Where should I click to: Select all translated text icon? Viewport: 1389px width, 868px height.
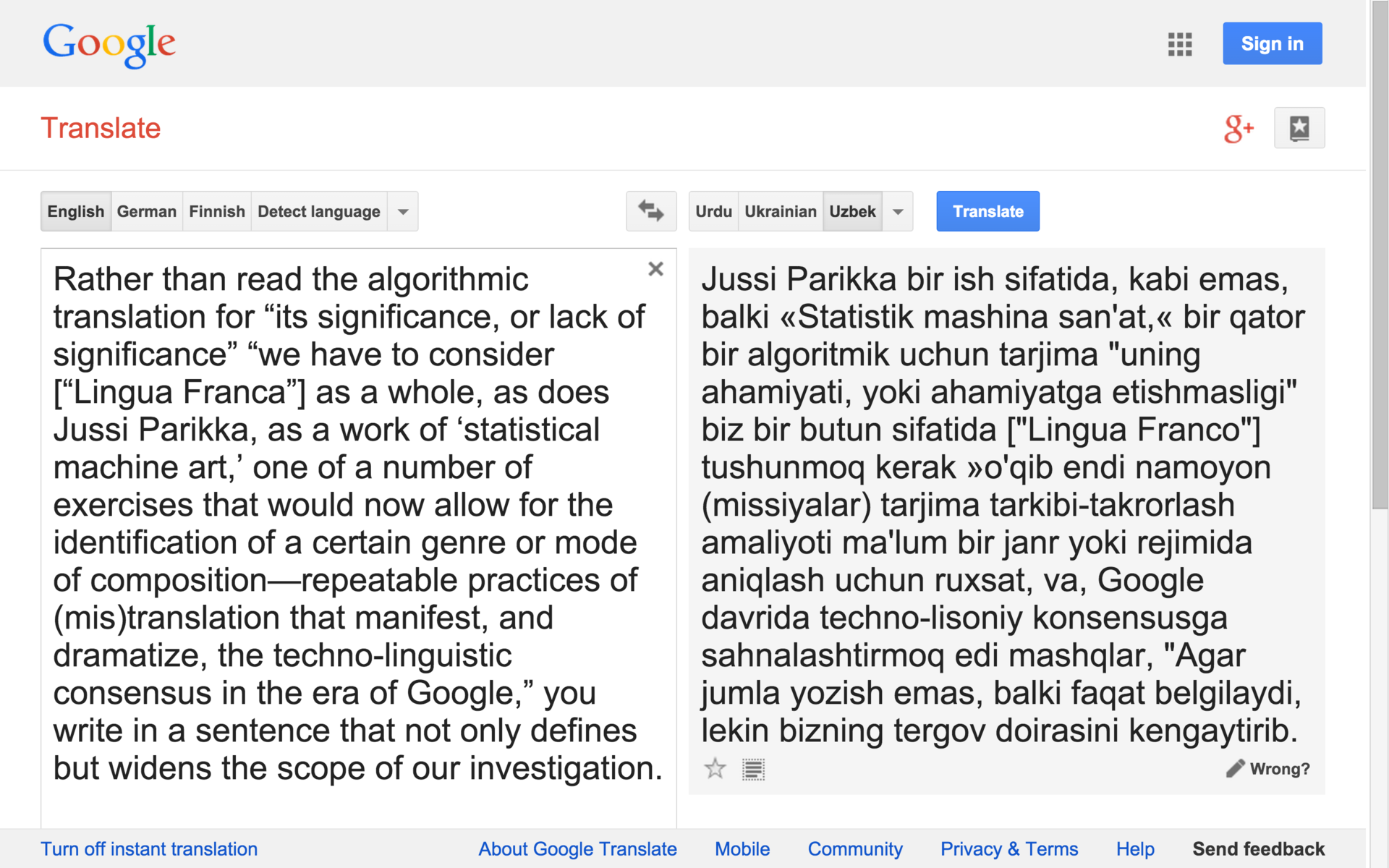(753, 769)
